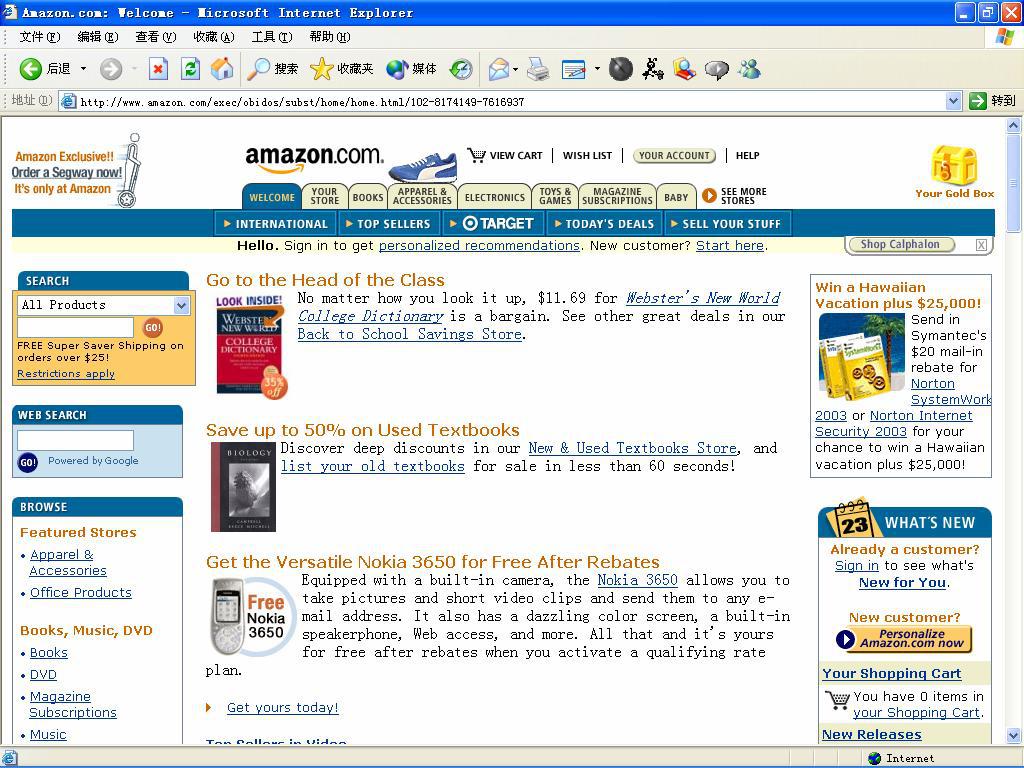Screen dimensions: 1024x768
Task: Open the Toys & Games tab
Action: 555,196
